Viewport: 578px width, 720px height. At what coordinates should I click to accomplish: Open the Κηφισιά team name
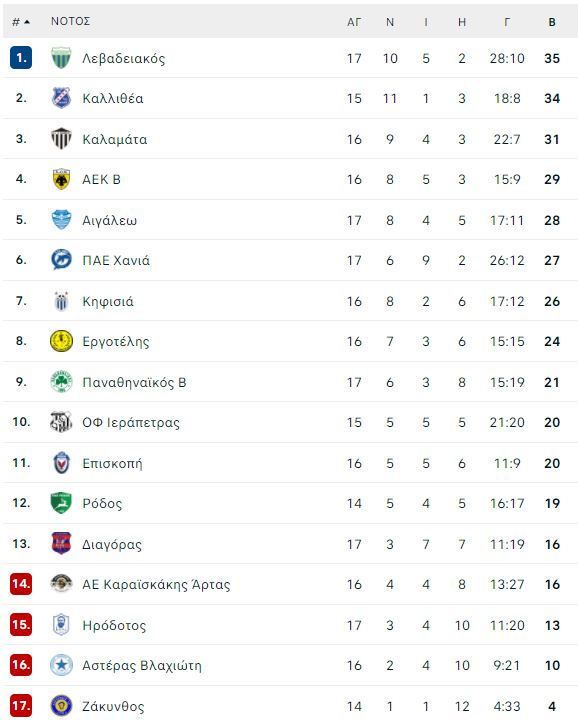click(108, 302)
